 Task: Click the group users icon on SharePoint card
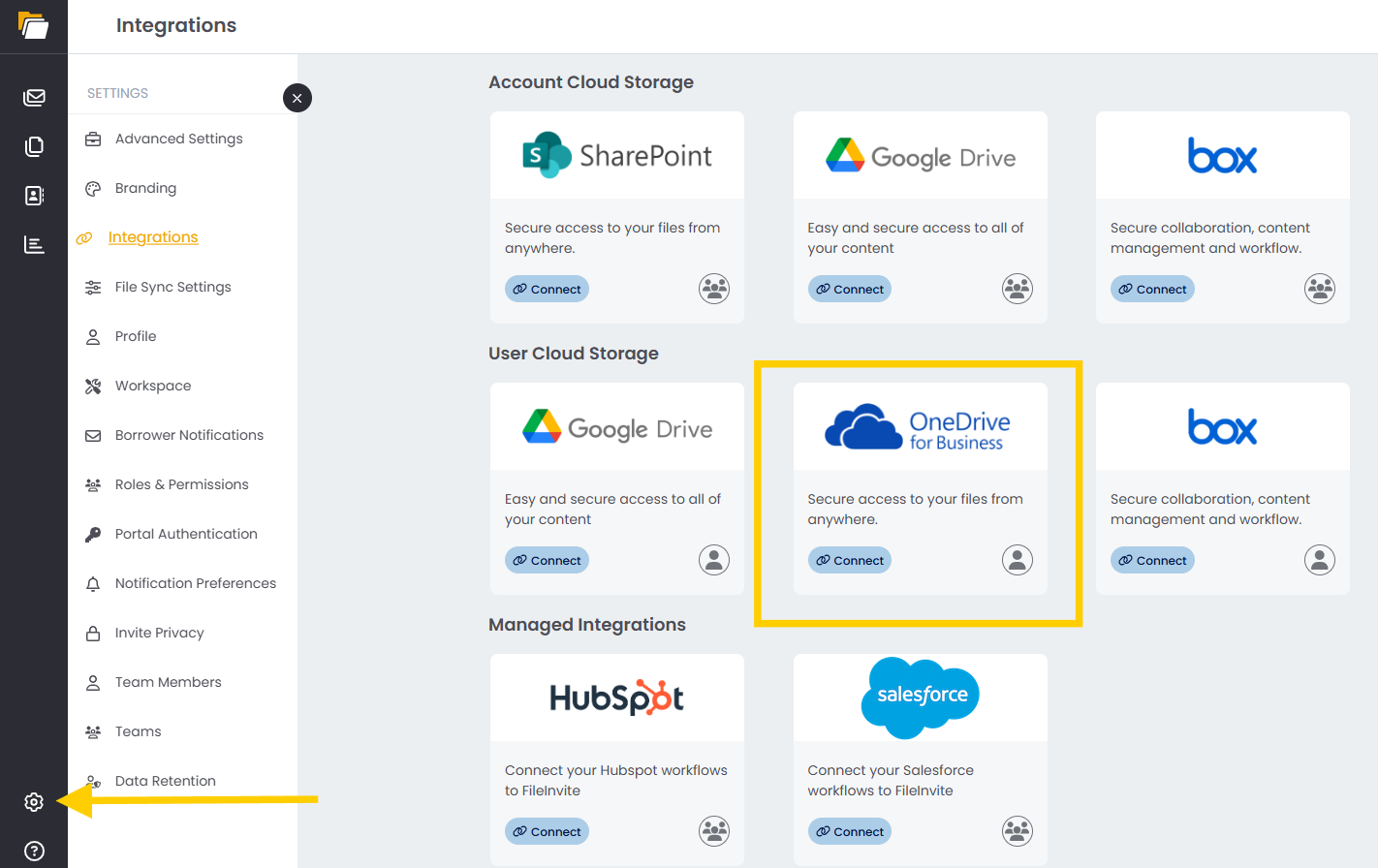714,289
